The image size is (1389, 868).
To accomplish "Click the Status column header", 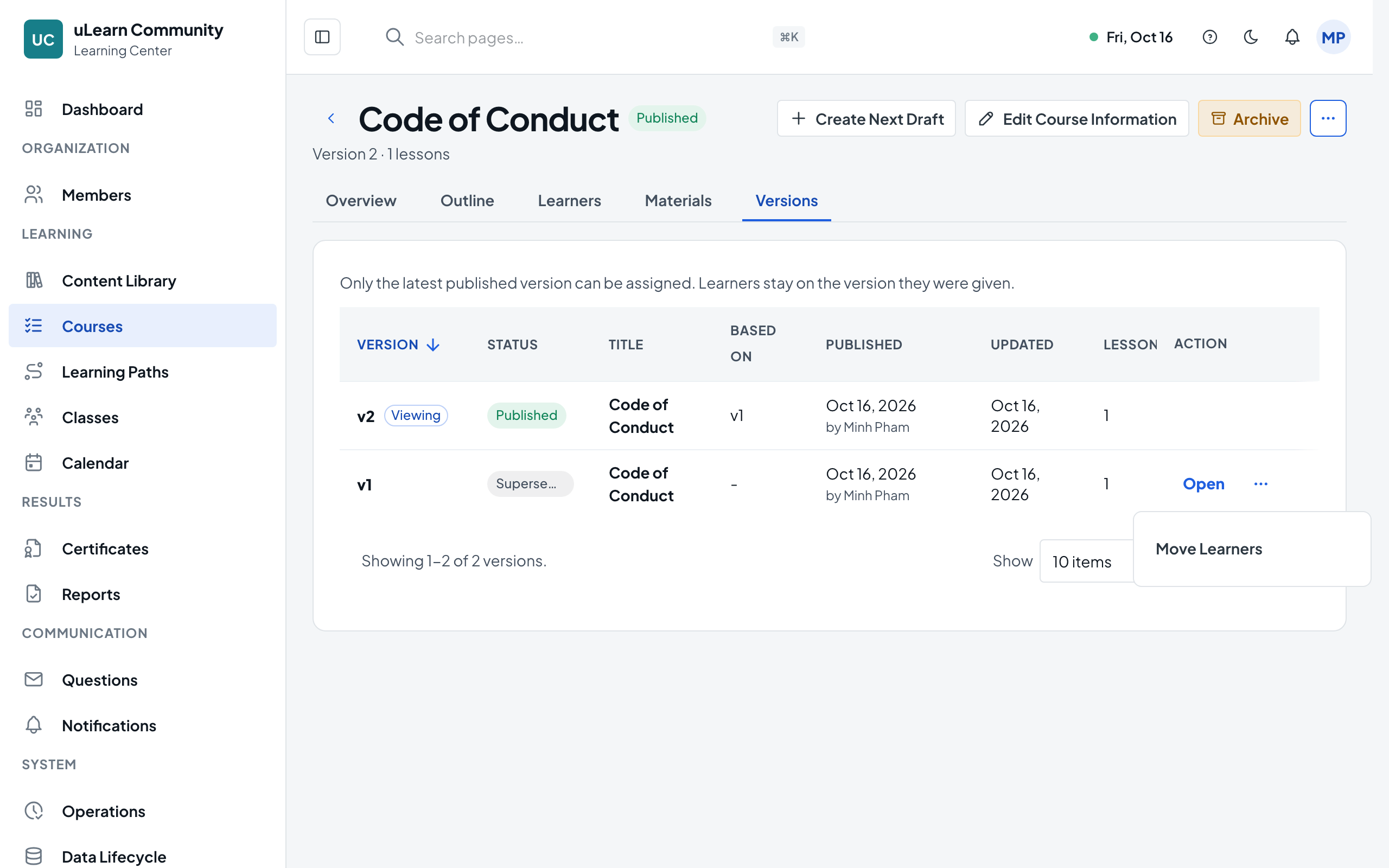I will [513, 344].
